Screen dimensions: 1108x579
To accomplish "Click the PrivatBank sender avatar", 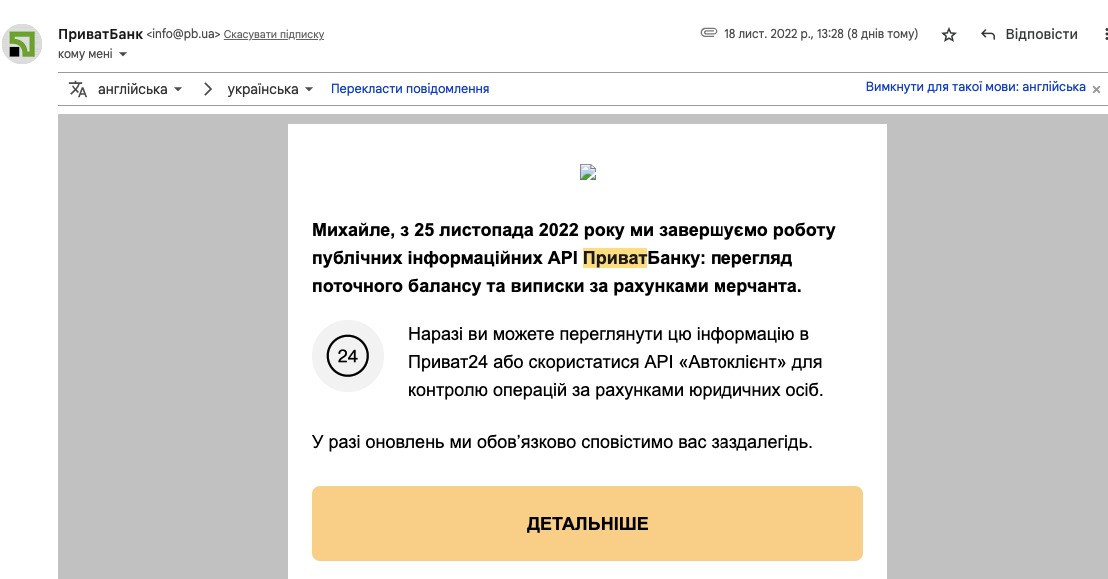I will [21, 44].
